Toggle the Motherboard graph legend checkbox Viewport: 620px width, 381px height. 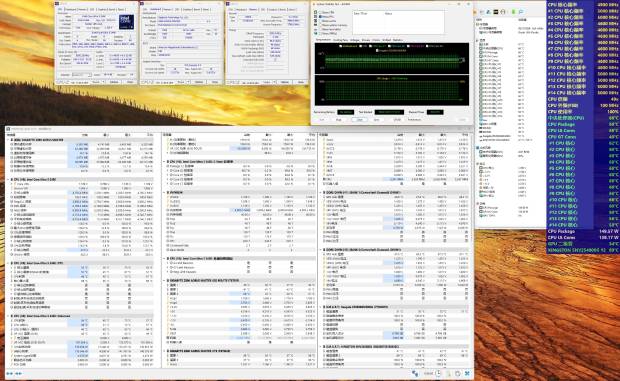340,46
